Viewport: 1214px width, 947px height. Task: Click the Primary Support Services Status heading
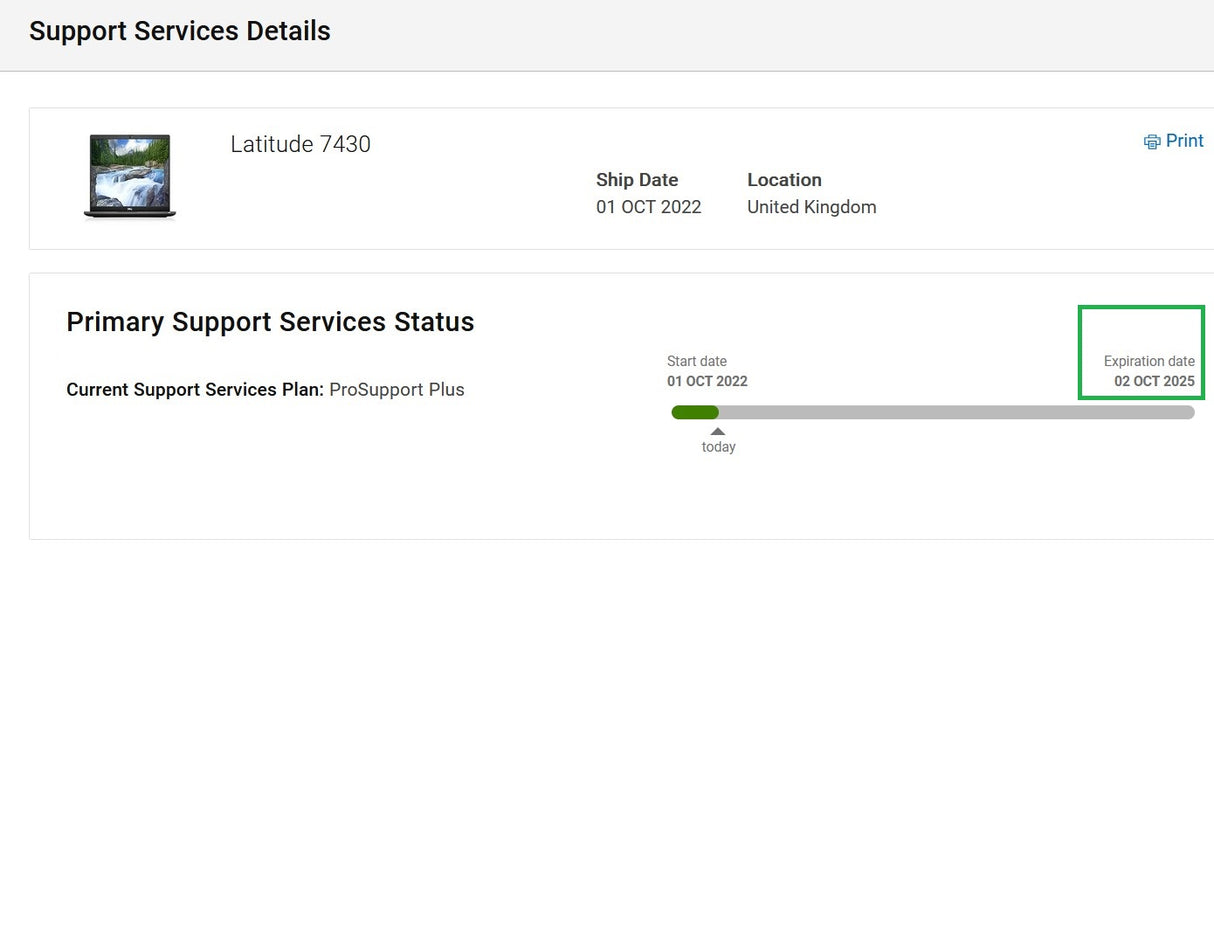coord(270,322)
